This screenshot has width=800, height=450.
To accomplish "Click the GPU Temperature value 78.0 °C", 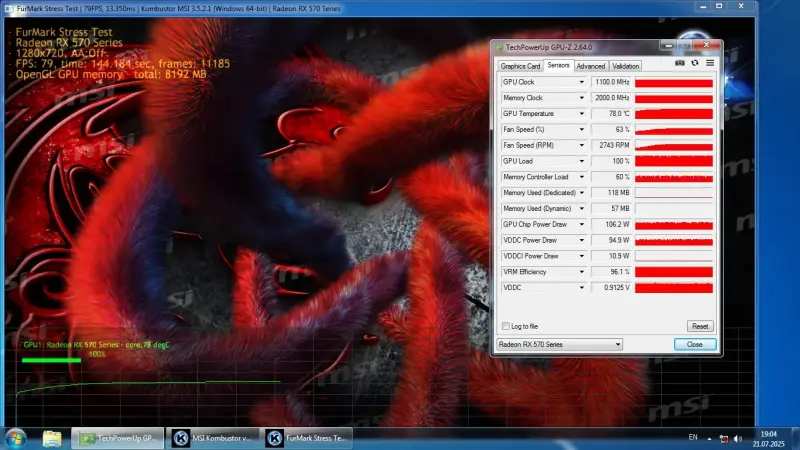I will pyautogui.click(x=611, y=114).
